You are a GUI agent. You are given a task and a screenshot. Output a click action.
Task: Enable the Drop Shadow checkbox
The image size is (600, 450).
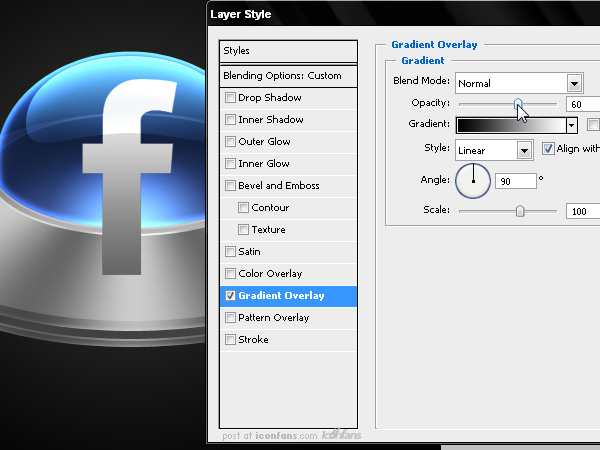tap(230, 98)
